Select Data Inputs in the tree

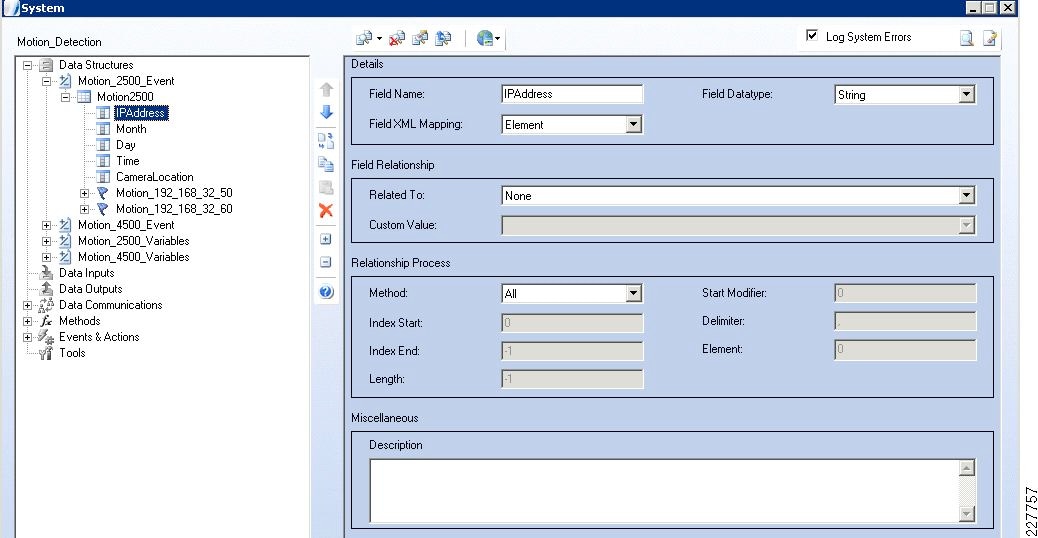click(x=87, y=273)
